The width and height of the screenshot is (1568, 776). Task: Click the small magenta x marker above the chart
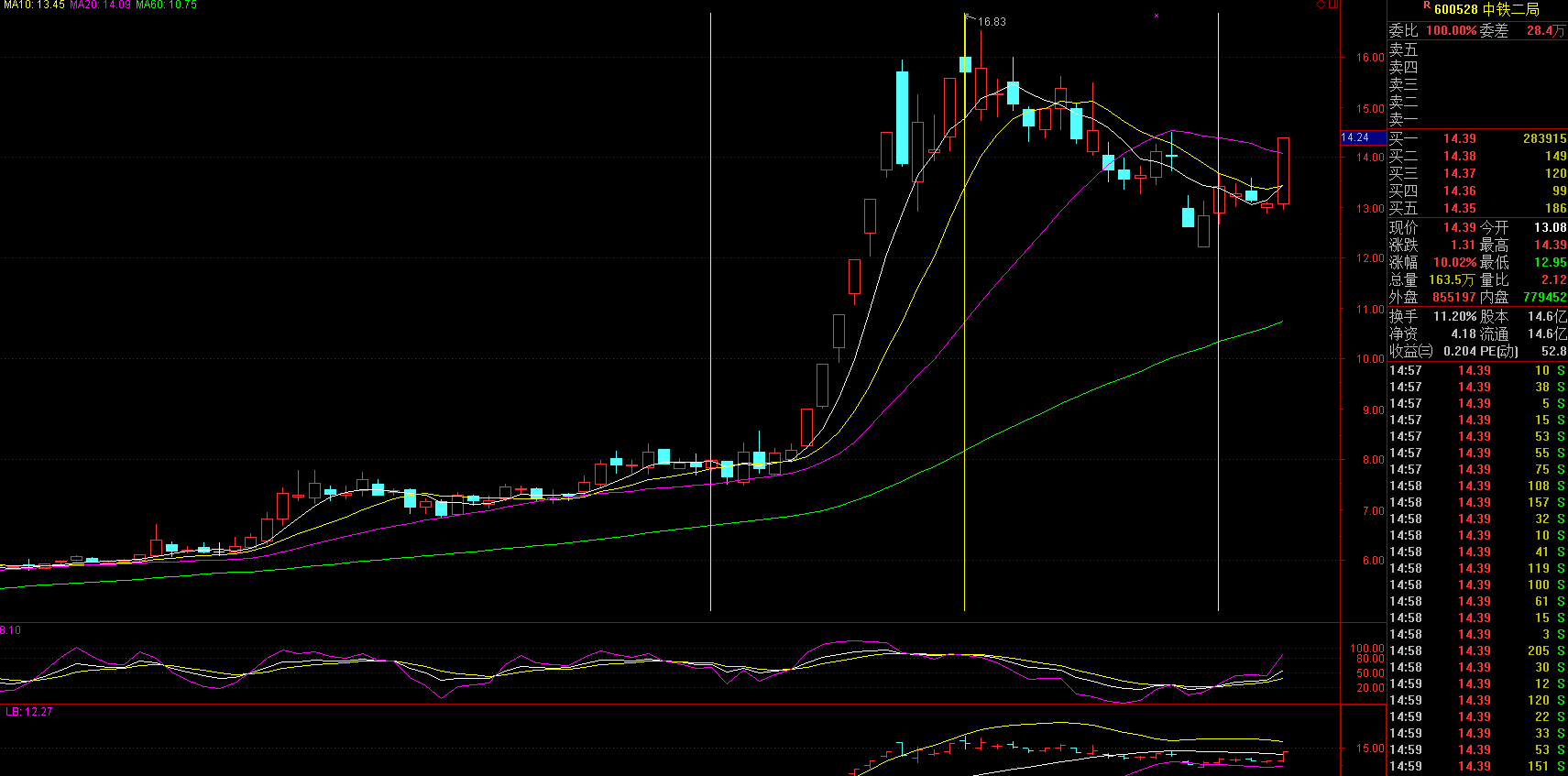1157,16
